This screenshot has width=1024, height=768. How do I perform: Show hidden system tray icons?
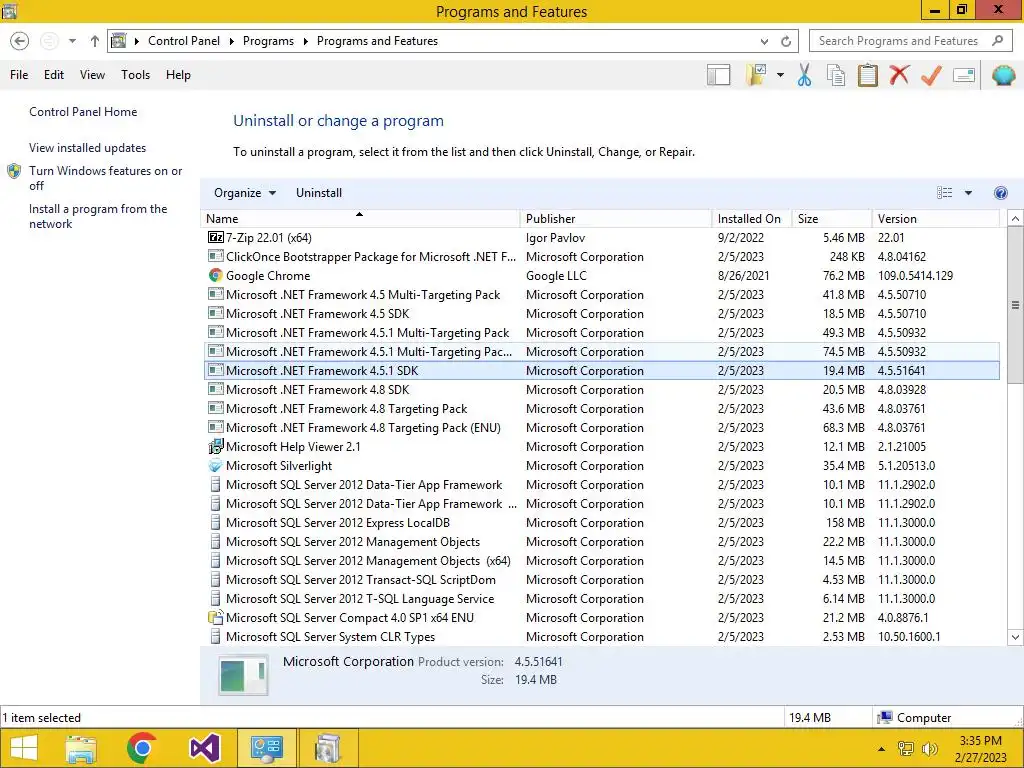click(882, 749)
